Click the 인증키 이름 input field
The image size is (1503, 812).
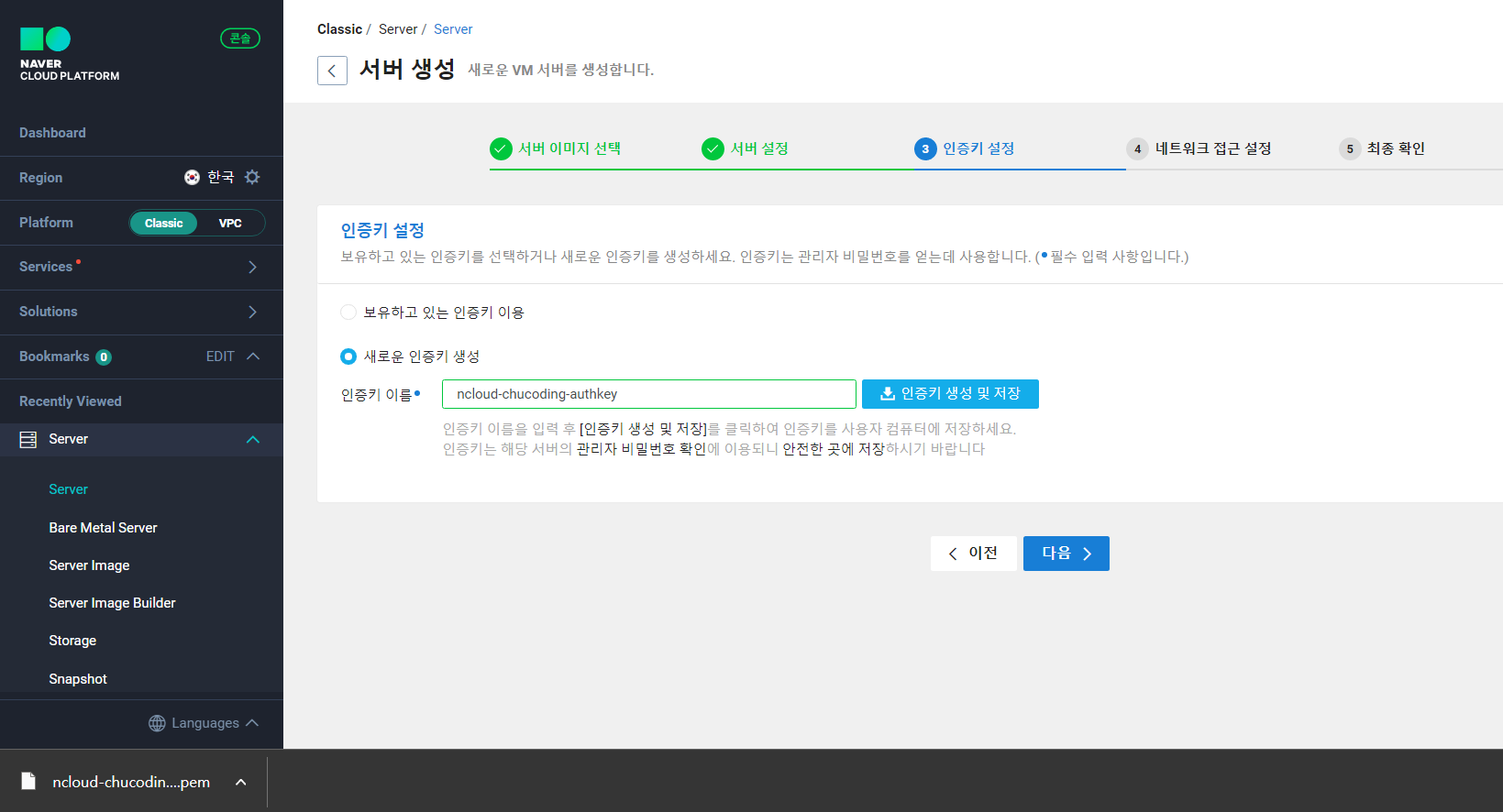649,394
